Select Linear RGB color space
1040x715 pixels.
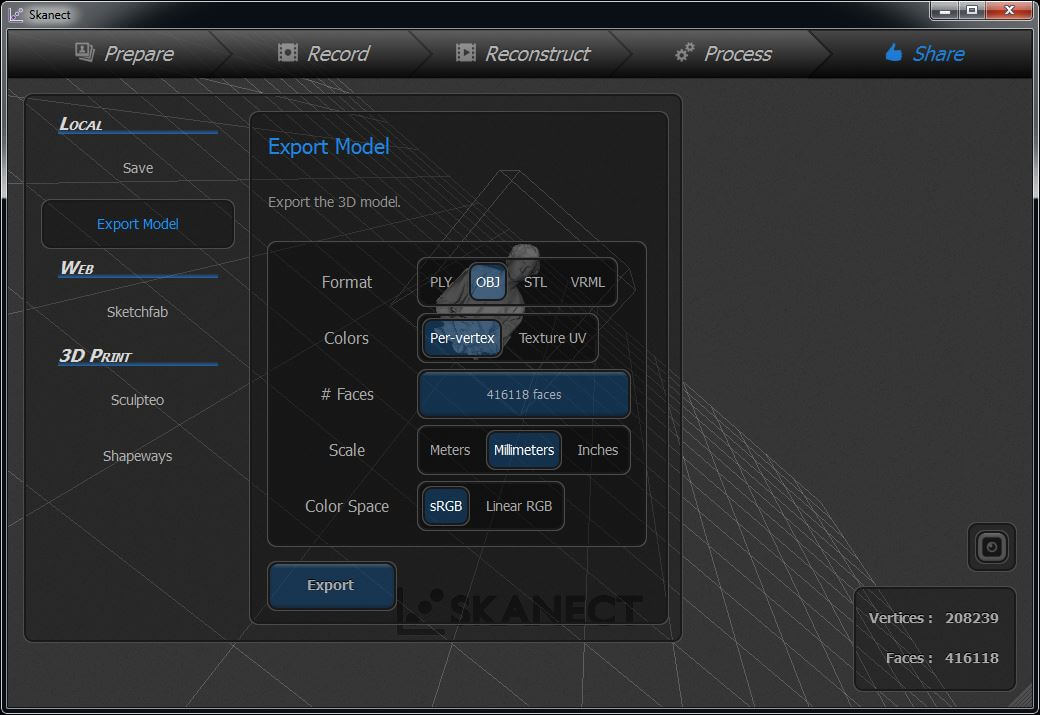[x=519, y=506]
